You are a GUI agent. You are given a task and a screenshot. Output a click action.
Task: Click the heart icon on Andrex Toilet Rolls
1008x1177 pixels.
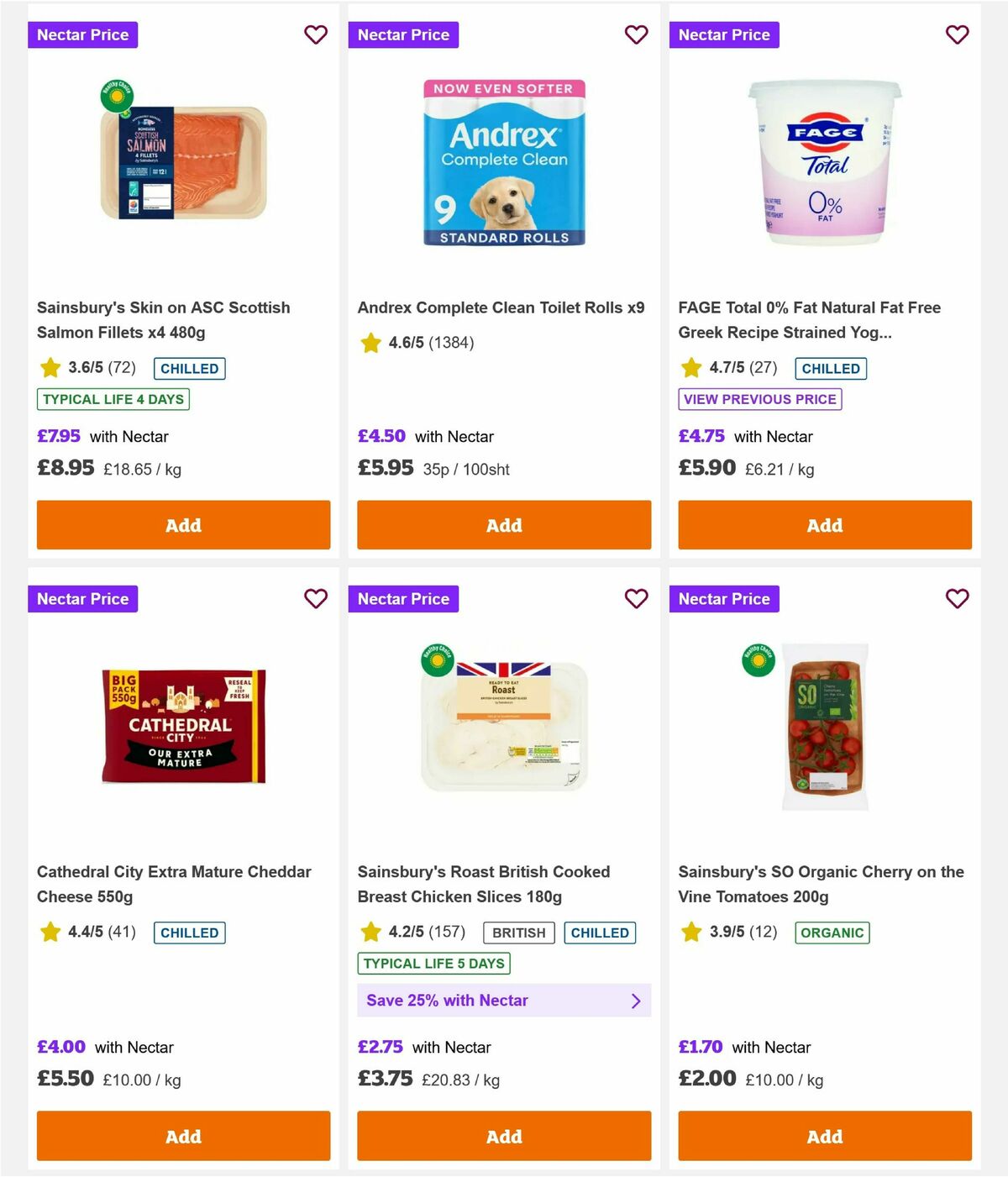[637, 34]
